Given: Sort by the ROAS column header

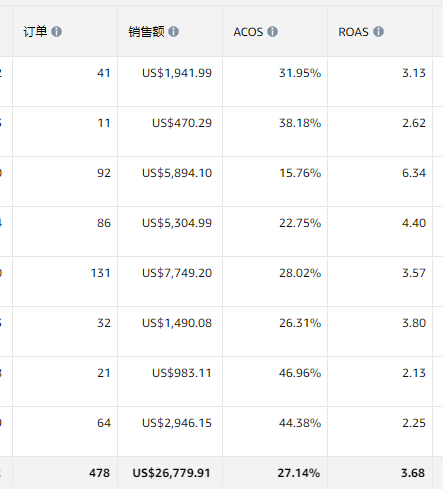Looking at the screenshot, I should pyautogui.click(x=353, y=32).
